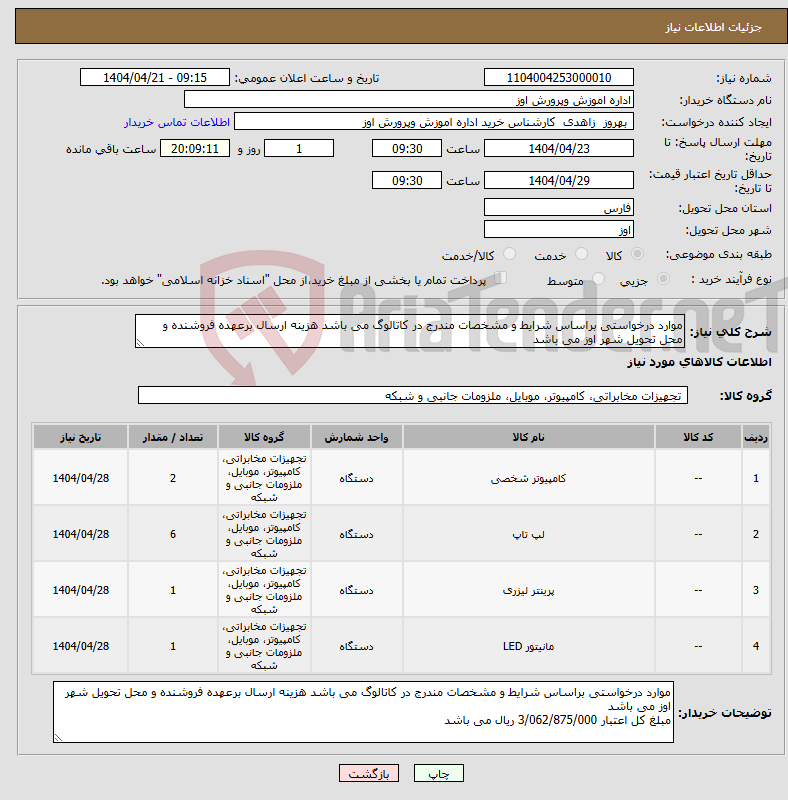Click the نام کالا column header
The image size is (788, 800).
[529, 437]
